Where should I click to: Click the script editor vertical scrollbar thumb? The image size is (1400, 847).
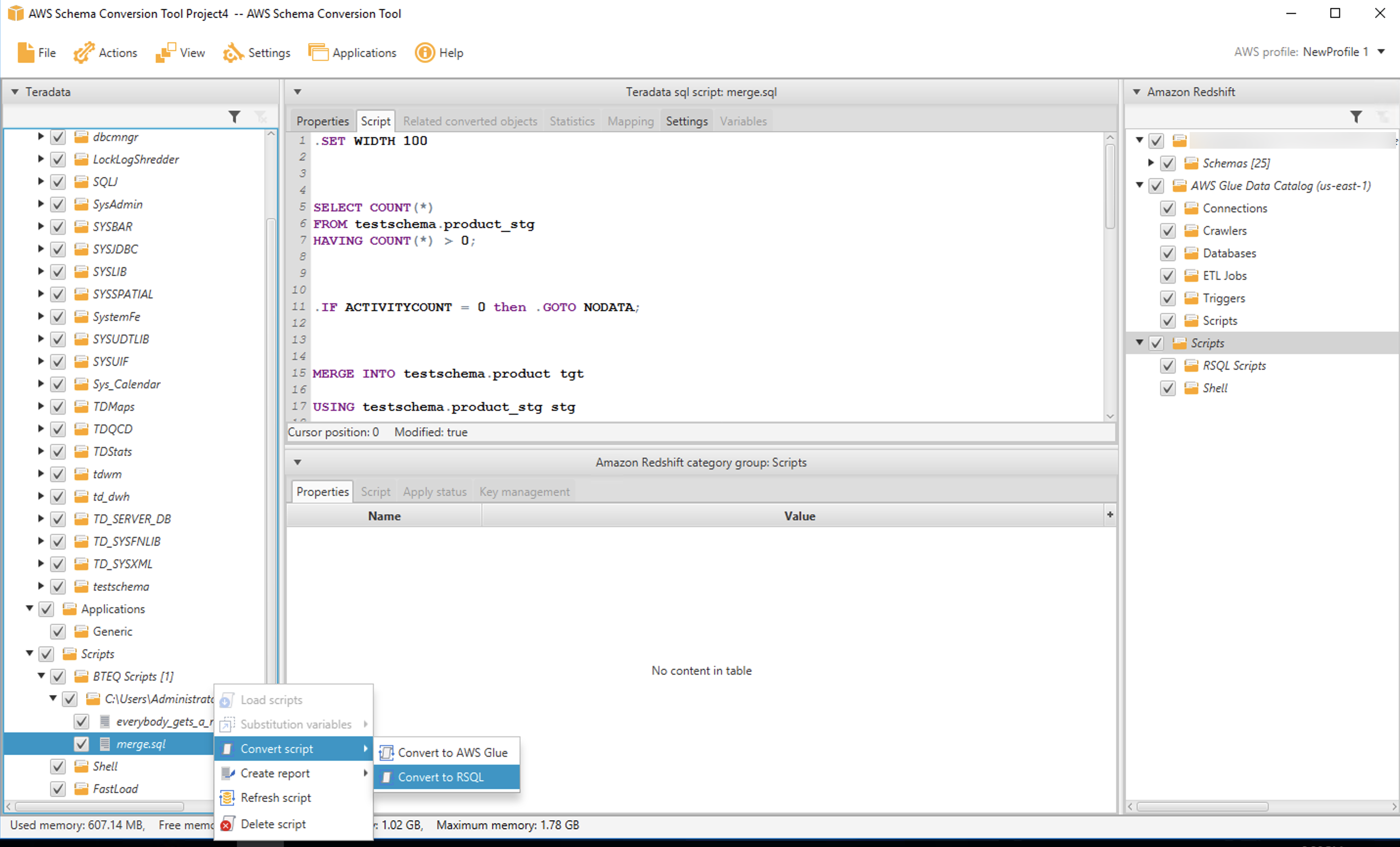click(1109, 187)
